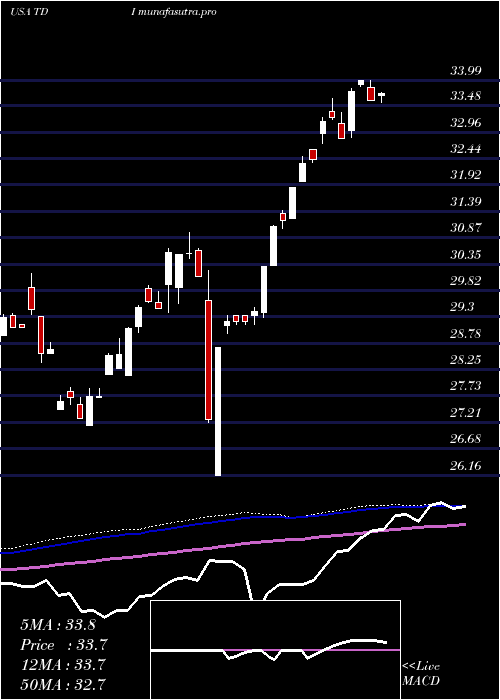
Task: Click the 28.78 price axis label
Action: coord(466,333)
